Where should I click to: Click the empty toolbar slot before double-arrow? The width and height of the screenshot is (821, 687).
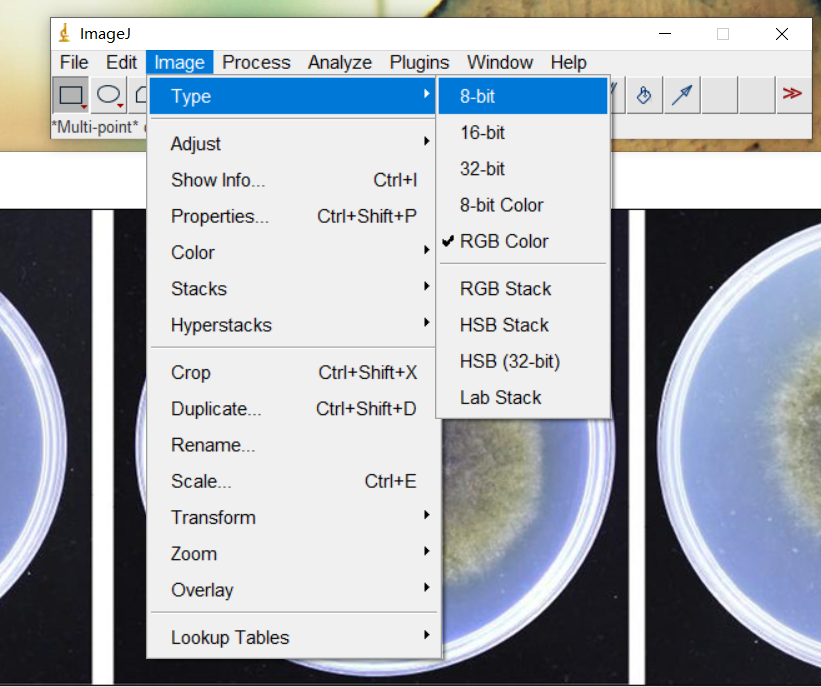coord(756,95)
